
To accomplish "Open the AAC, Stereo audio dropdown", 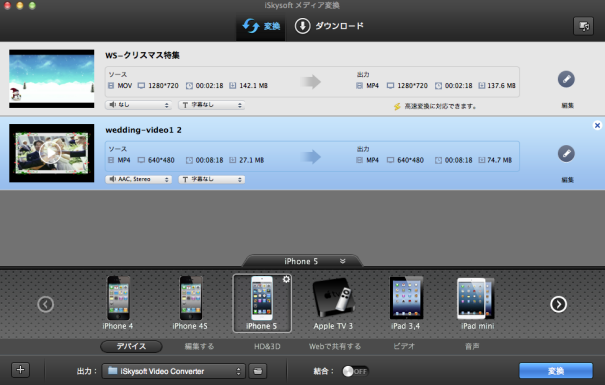I will click(x=139, y=179).
